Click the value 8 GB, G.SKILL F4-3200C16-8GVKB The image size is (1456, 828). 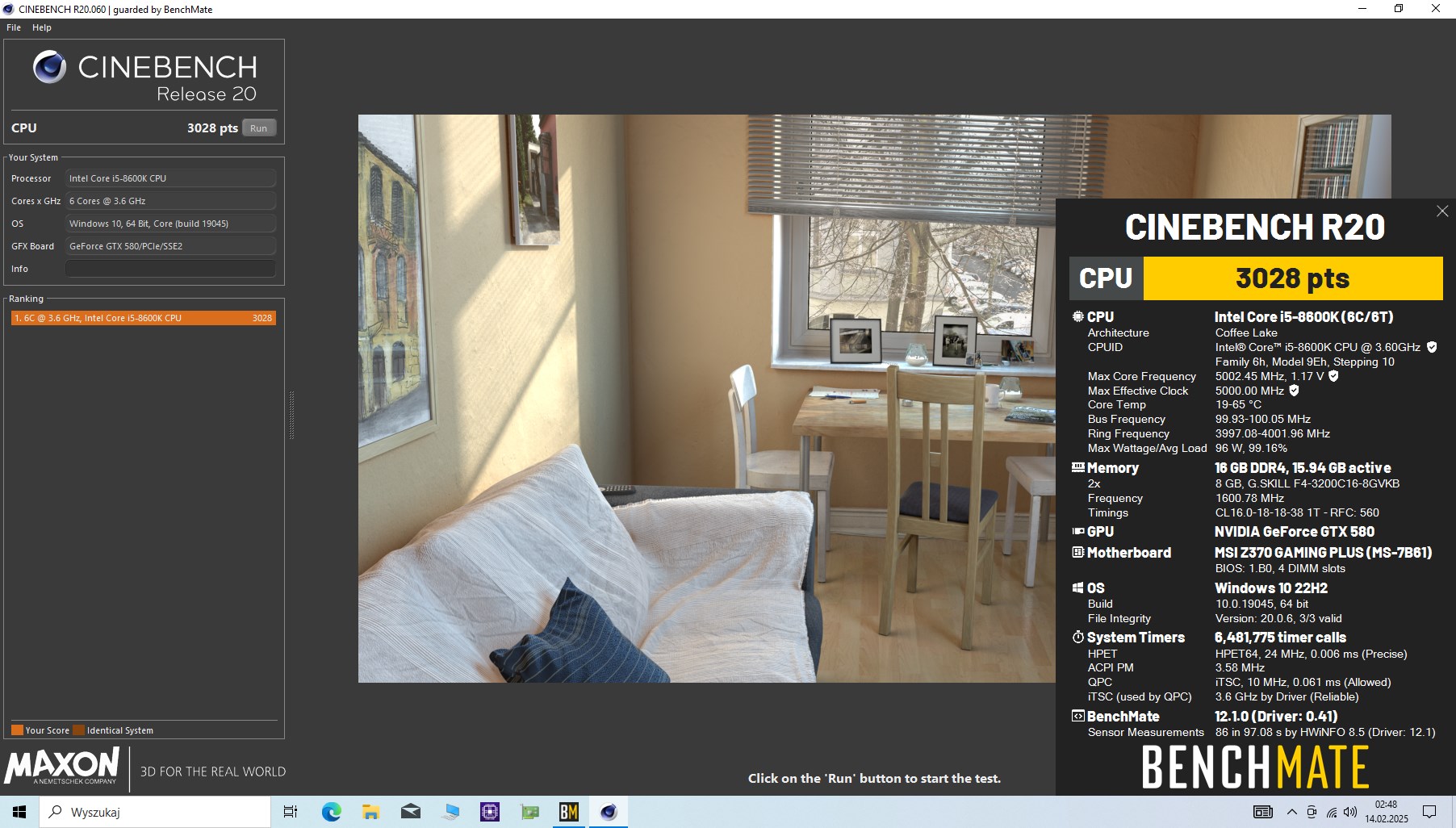click(x=1307, y=483)
